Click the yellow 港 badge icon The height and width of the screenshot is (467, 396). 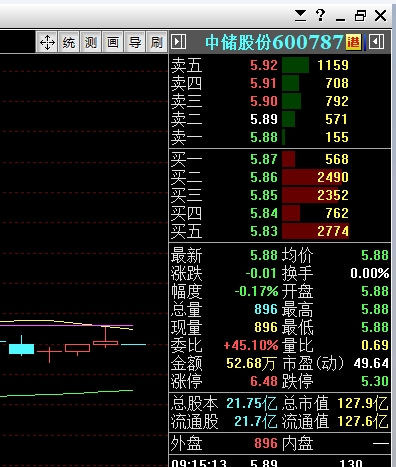(x=354, y=42)
